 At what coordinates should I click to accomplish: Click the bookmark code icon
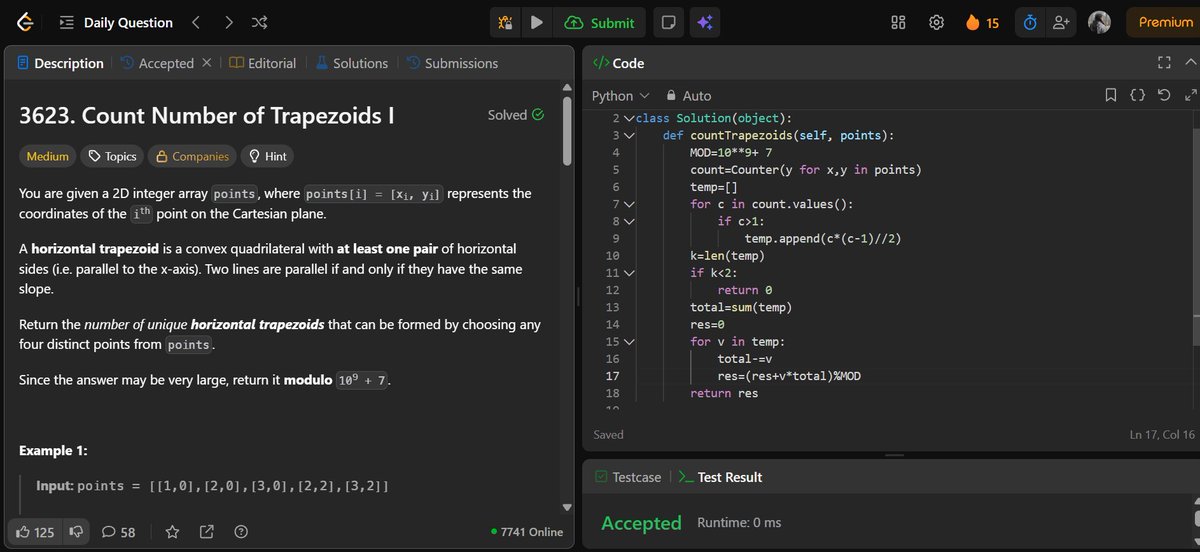(x=1111, y=96)
